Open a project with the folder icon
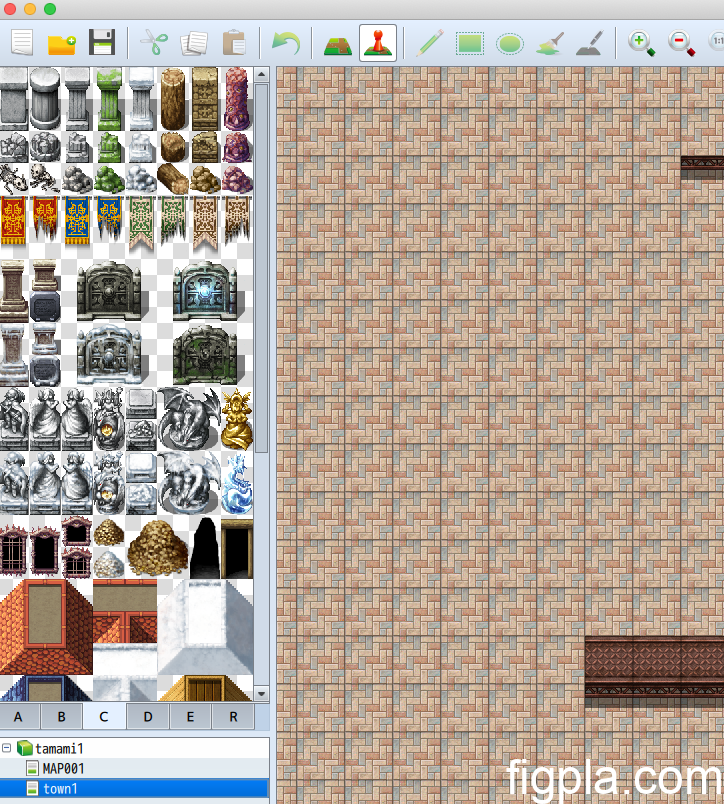 click(62, 43)
